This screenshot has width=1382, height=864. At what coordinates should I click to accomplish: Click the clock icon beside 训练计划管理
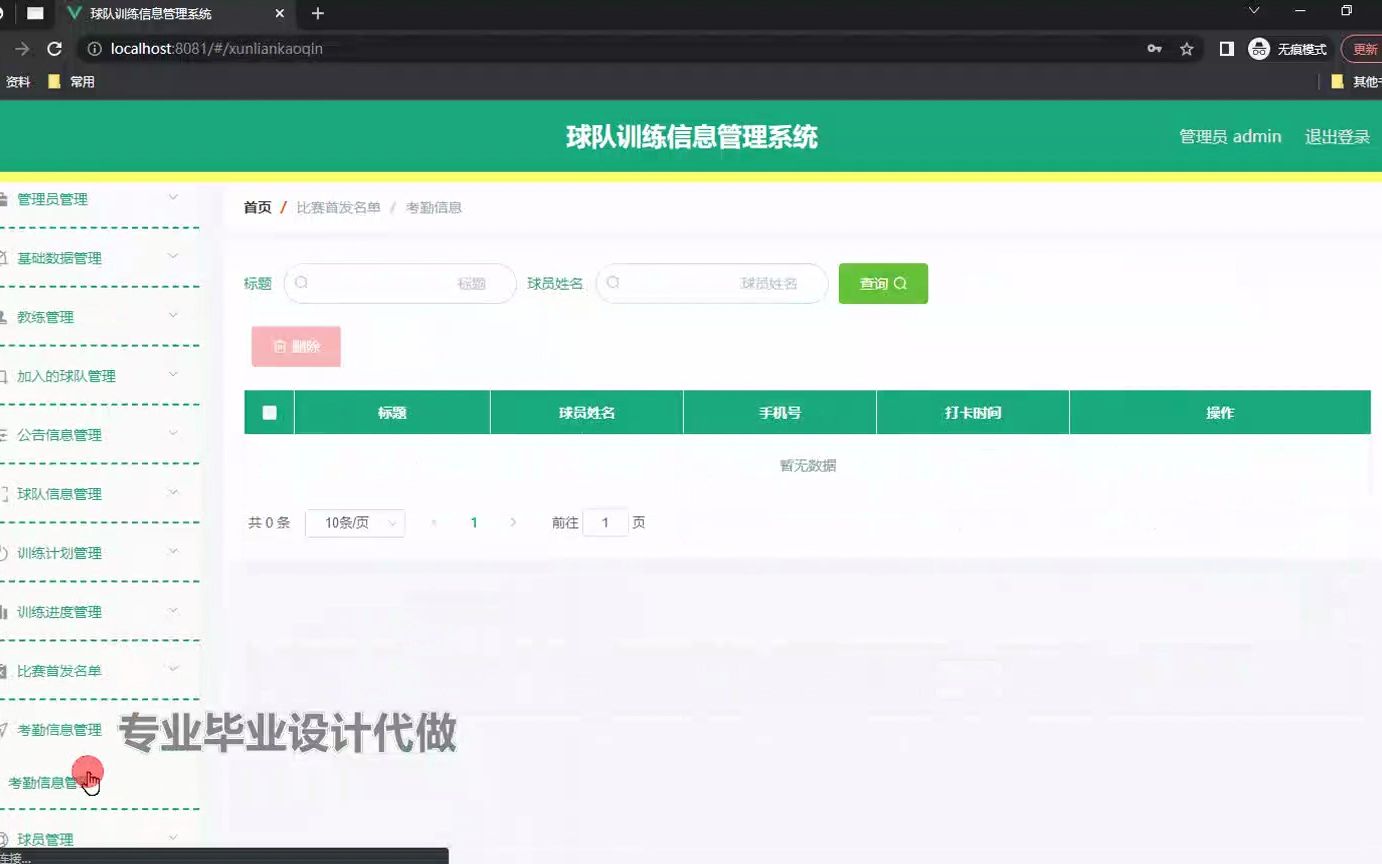(x=3, y=553)
